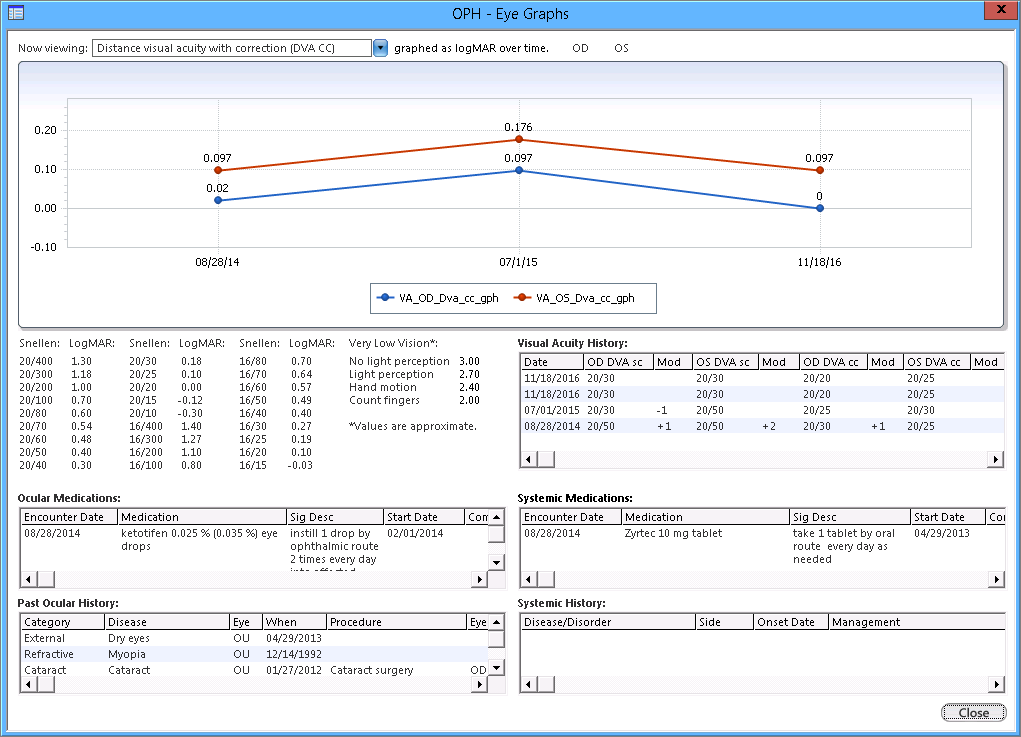Image resolution: width=1021 pixels, height=737 pixels.
Task: Click When header in Past Ocular History
Action: (294, 622)
